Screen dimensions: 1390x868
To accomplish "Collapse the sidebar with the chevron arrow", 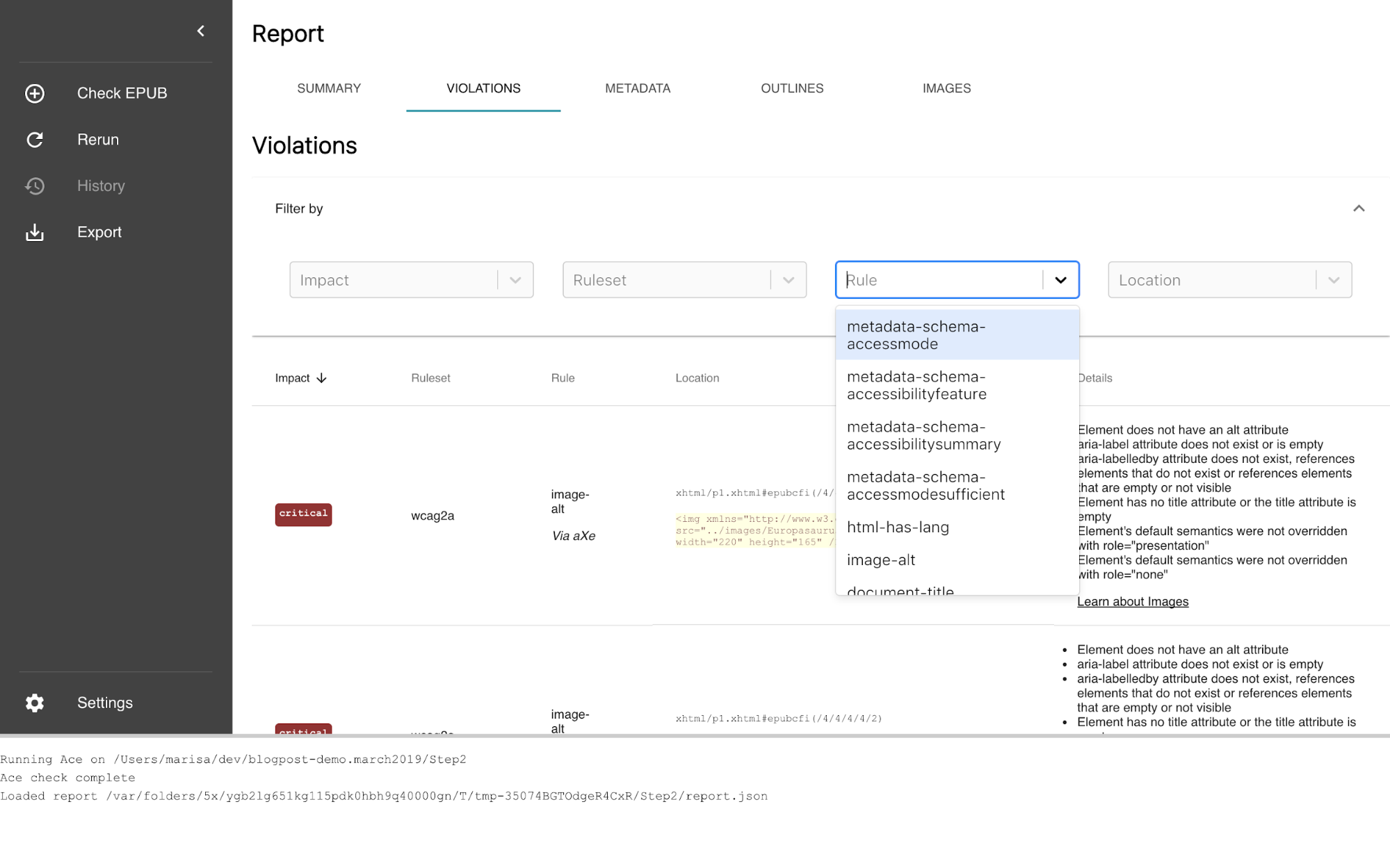I will 201,31.
